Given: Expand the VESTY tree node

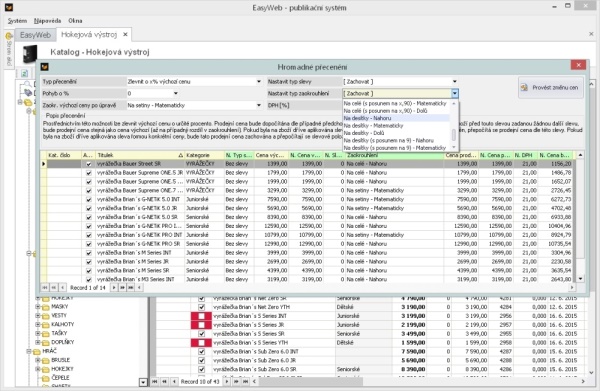Looking at the screenshot, I should (38, 315).
